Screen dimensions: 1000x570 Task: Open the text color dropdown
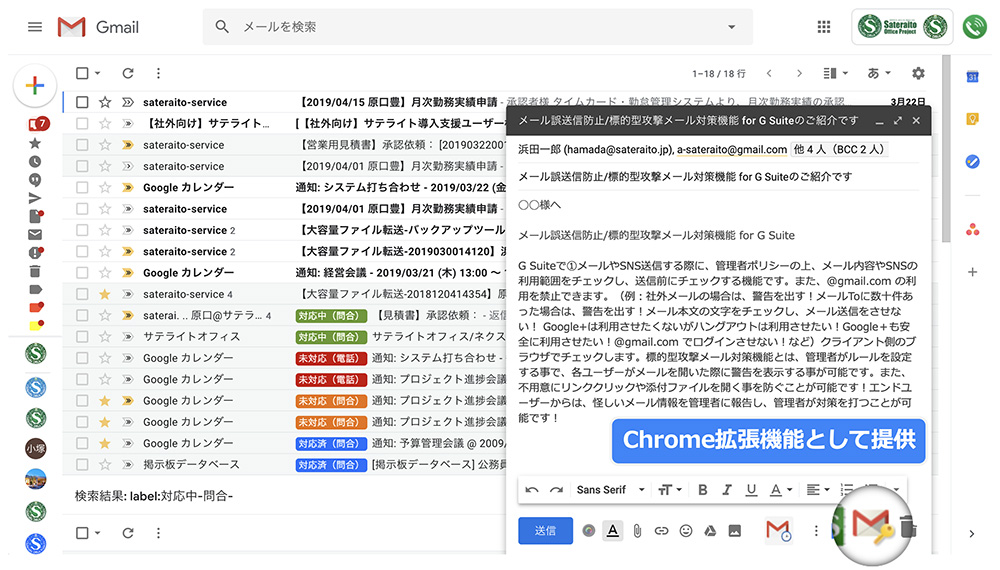[781, 490]
